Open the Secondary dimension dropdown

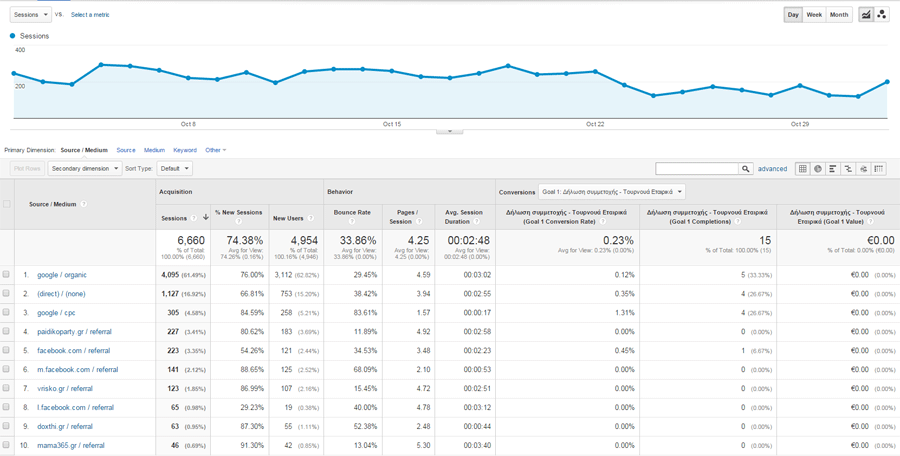pyautogui.click(x=86, y=169)
